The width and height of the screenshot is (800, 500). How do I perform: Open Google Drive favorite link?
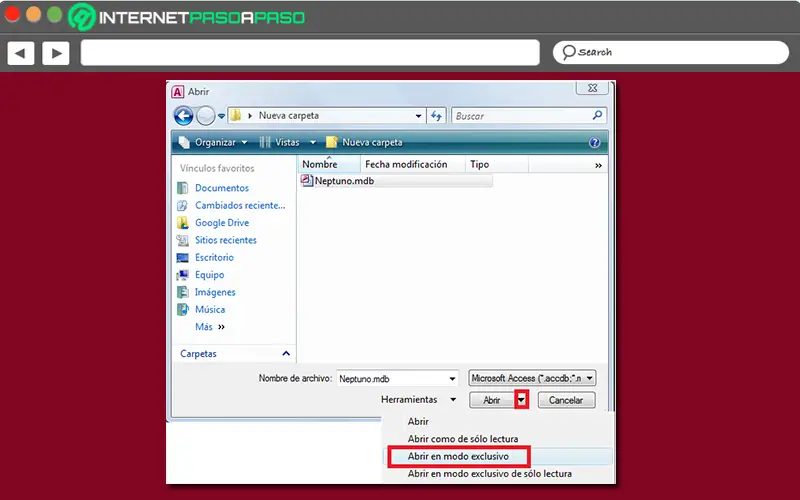222,222
